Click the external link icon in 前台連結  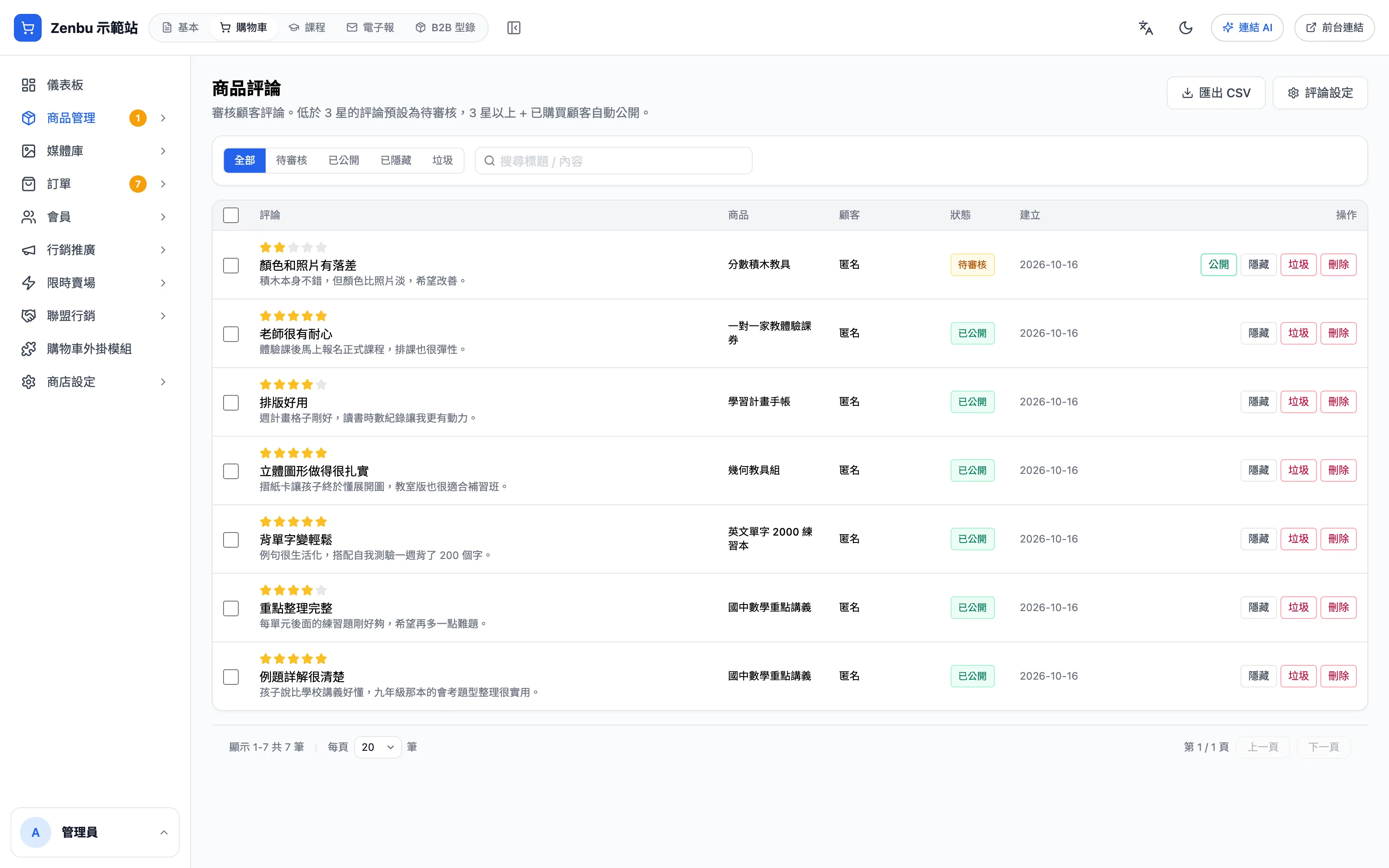coord(1311,27)
